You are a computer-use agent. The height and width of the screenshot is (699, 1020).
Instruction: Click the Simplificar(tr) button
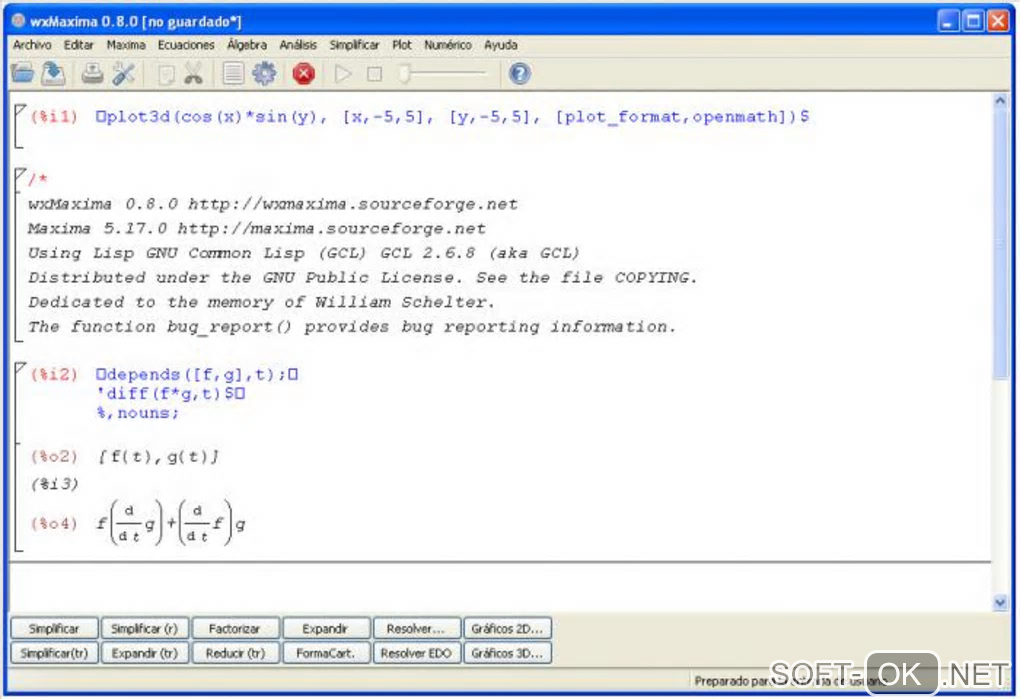(x=54, y=653)
